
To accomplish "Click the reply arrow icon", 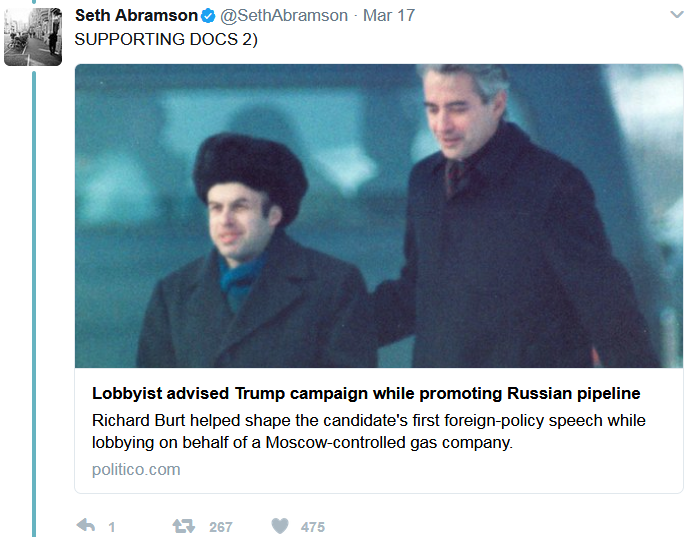I will [86, 525].
